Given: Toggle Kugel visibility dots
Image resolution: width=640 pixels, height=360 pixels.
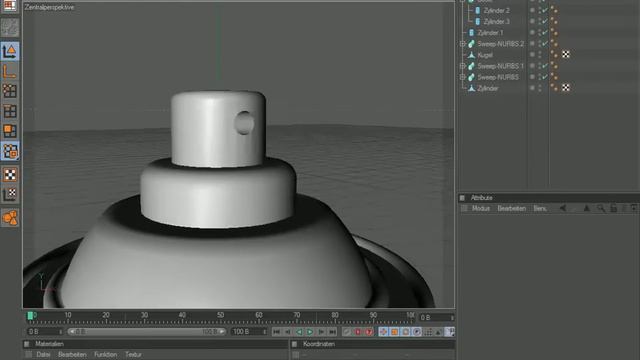Looking at the screenshot, I should tap(540, 54).
